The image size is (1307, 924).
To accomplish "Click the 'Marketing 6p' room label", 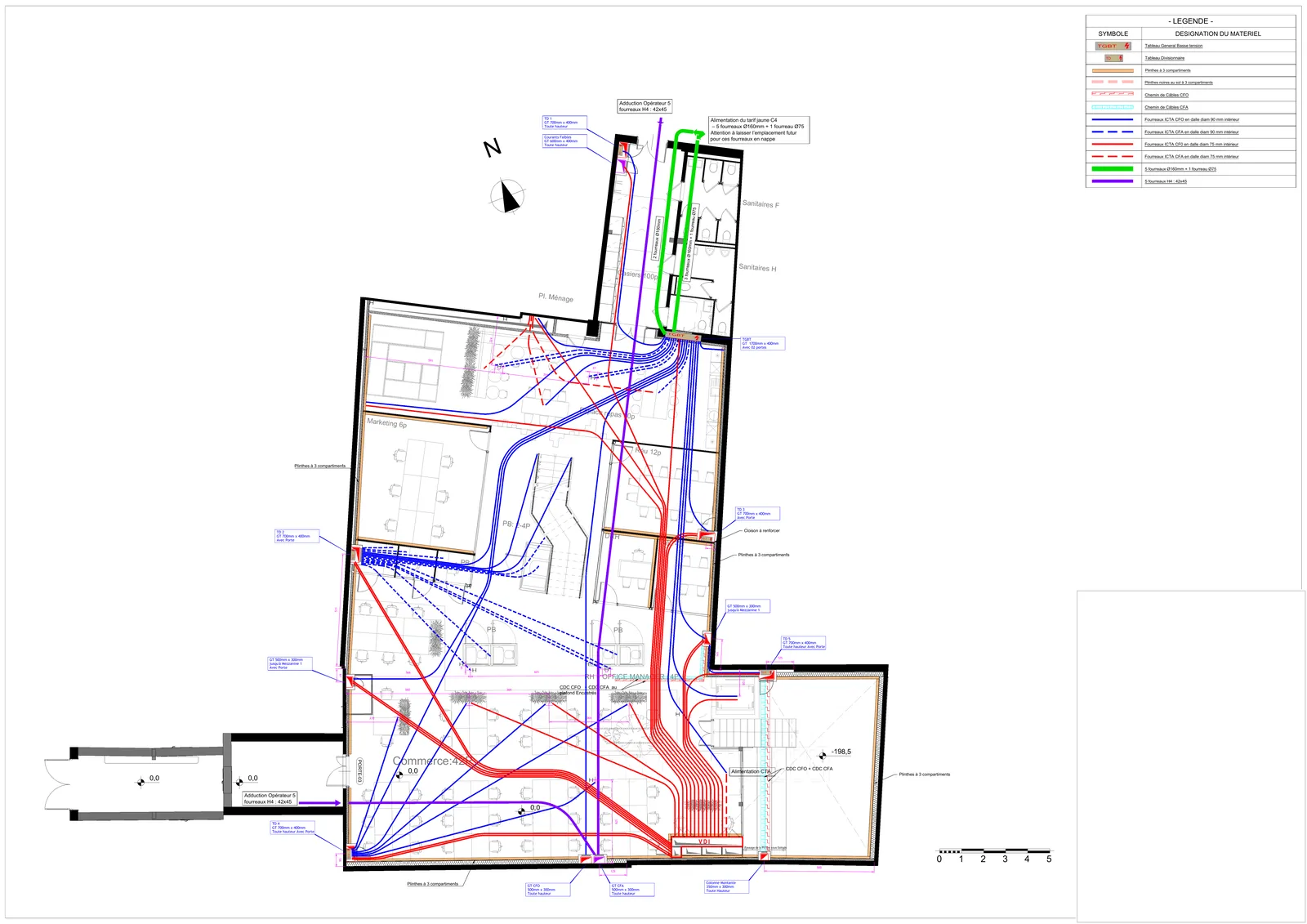I will (x=386, y=423).
